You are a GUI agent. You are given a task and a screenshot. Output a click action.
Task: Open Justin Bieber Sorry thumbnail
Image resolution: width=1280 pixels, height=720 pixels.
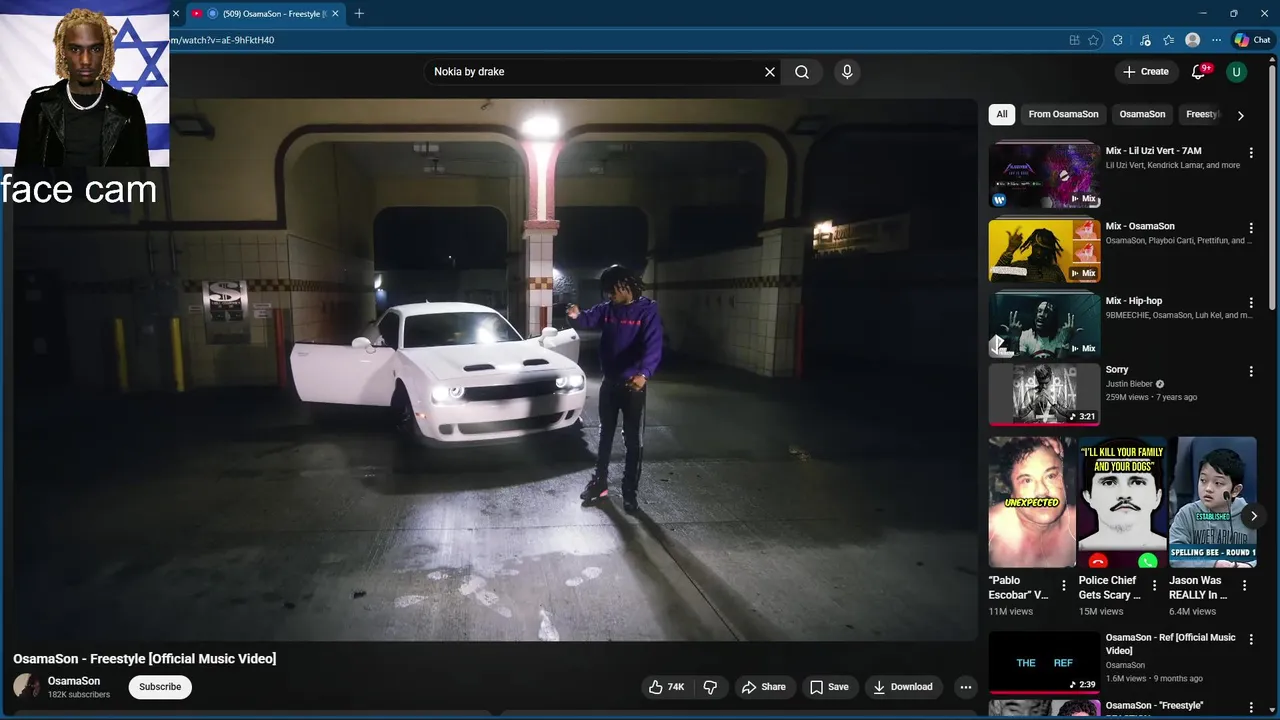pos(1044,394)
